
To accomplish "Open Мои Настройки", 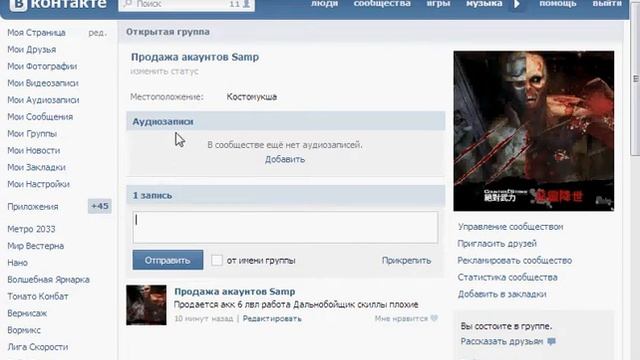I will 38,184.
